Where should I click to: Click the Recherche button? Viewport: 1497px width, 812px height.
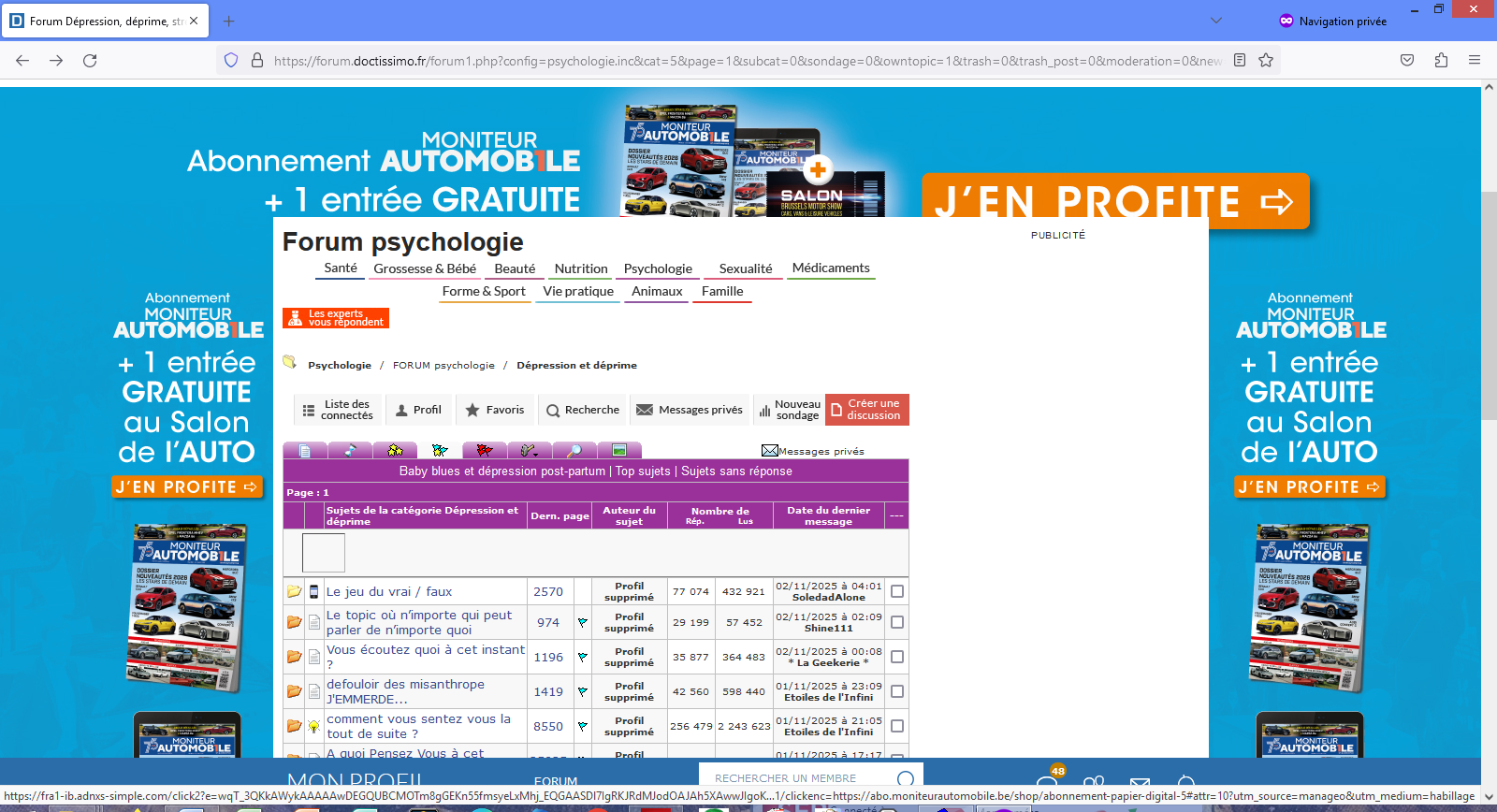pos(582,410)
